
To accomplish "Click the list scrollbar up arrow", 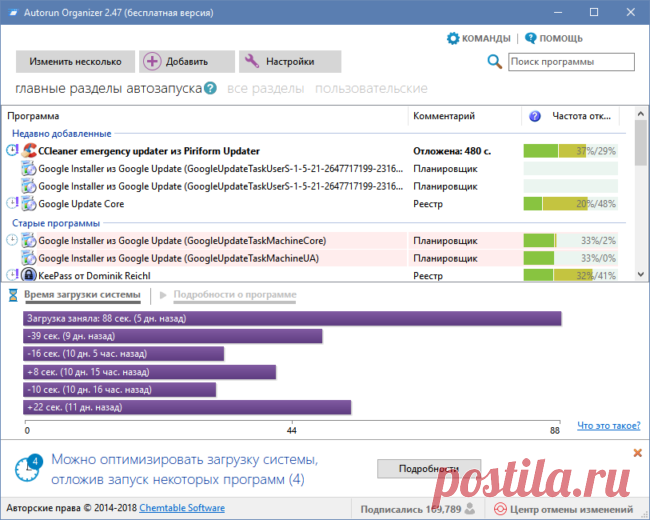I will pyautogui.click(x=640, y=114).
